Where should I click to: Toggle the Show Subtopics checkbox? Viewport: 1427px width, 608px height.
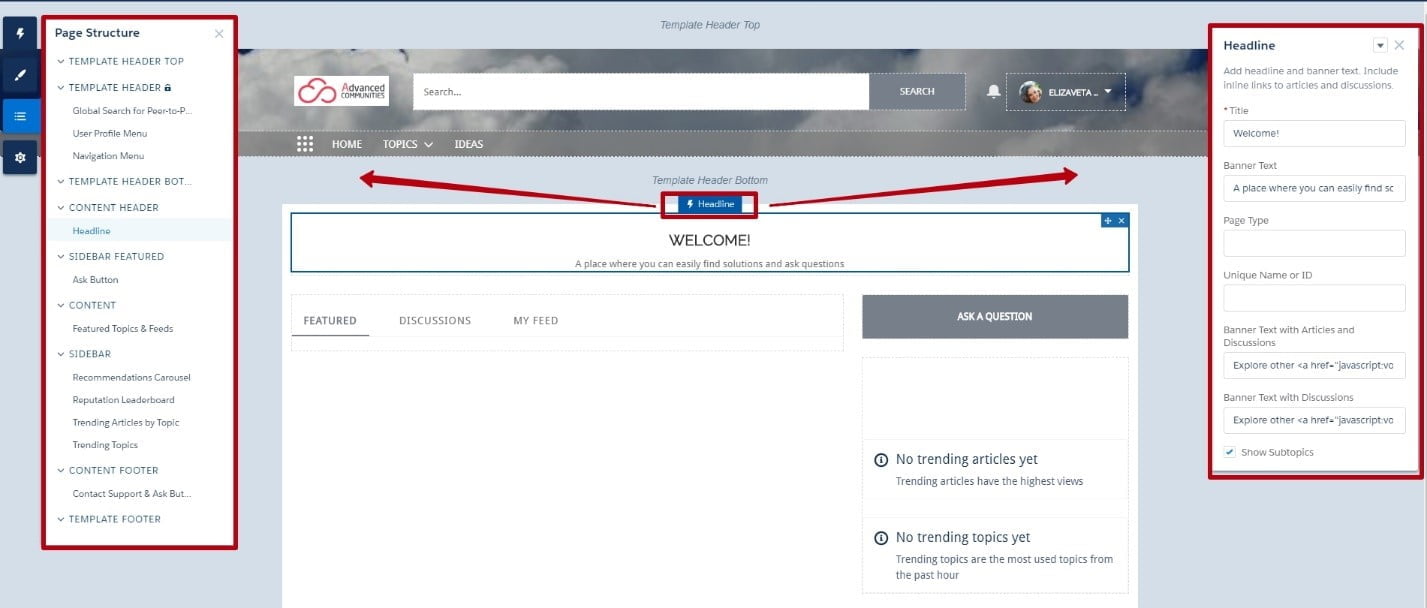click(x=1230, y=452)
